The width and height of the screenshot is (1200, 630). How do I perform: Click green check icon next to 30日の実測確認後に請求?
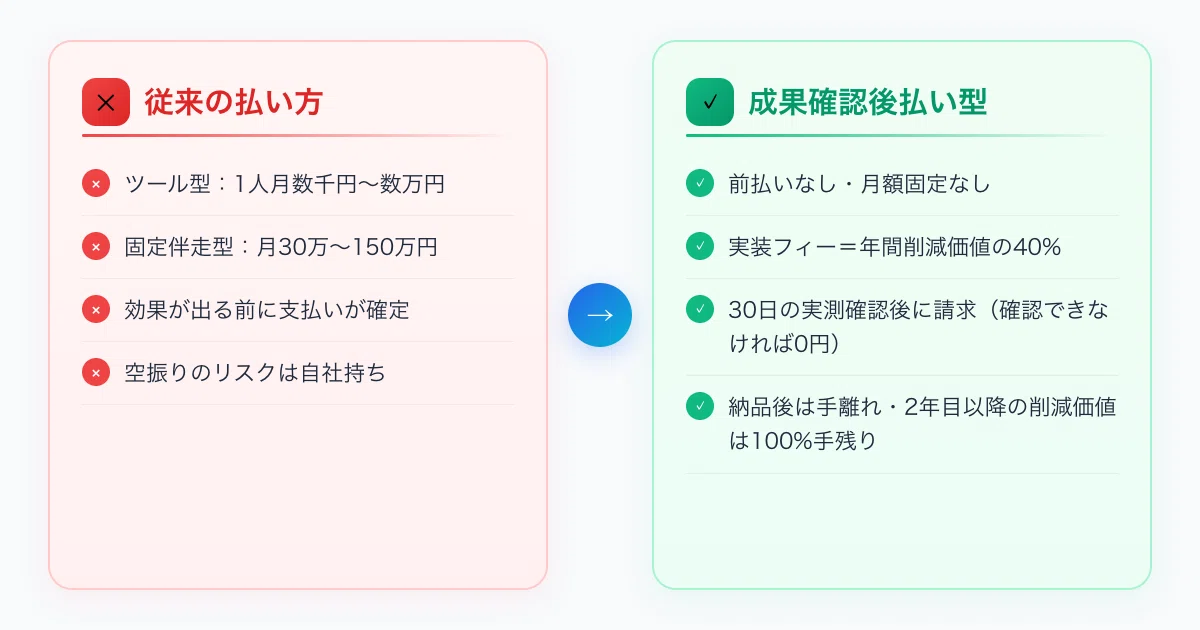click(x=700, y=310)
